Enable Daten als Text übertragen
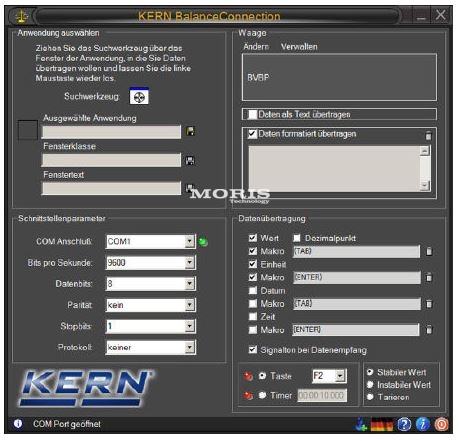Screen dimensions: 459x441 [x=253, y=114]
